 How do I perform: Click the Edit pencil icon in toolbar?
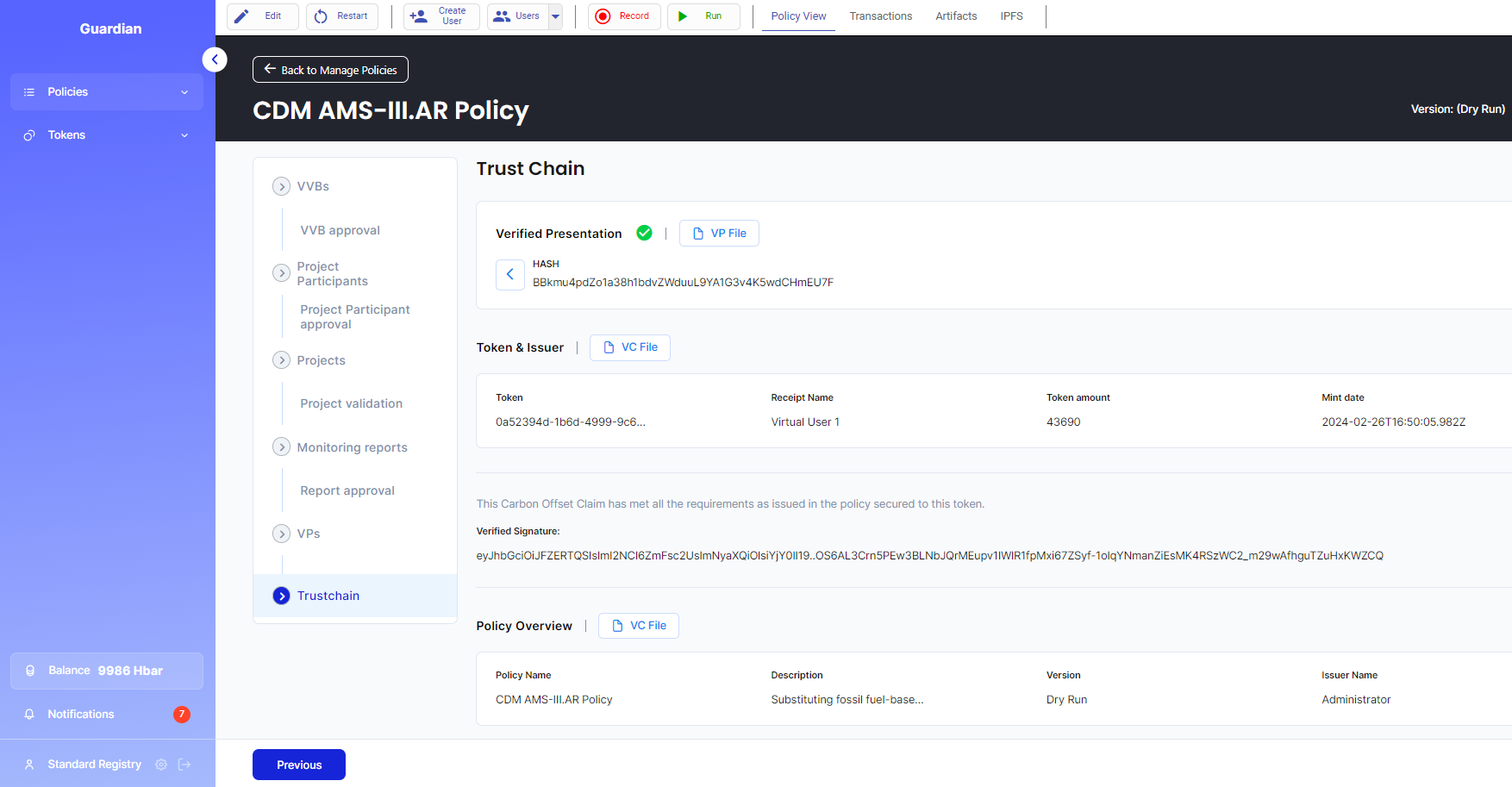(x=242, y=16)
